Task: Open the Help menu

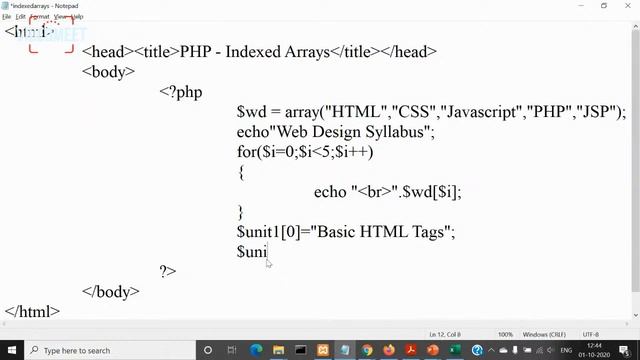Action: 77,17
